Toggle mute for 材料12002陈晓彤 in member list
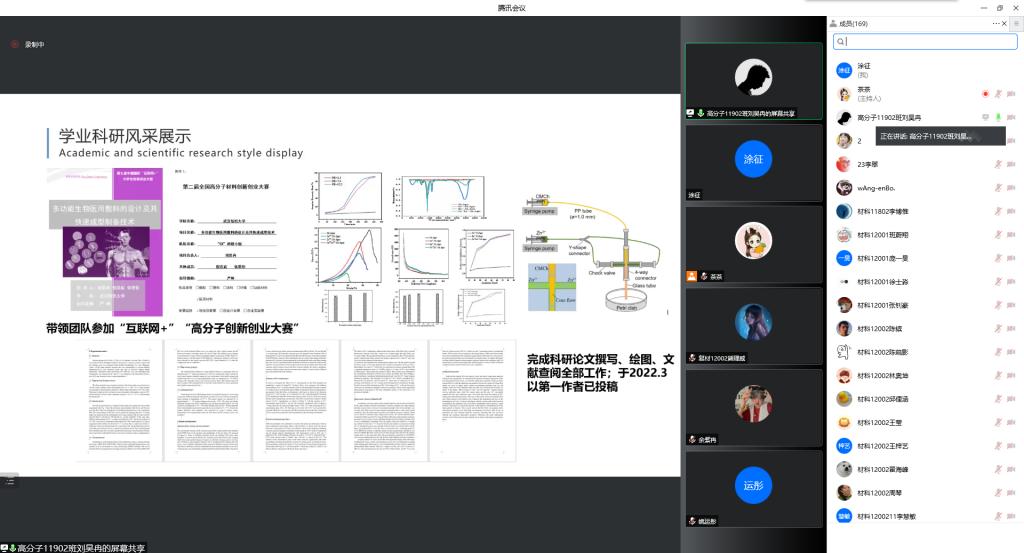Screen dimensions: 1024x553 (997, 352)
